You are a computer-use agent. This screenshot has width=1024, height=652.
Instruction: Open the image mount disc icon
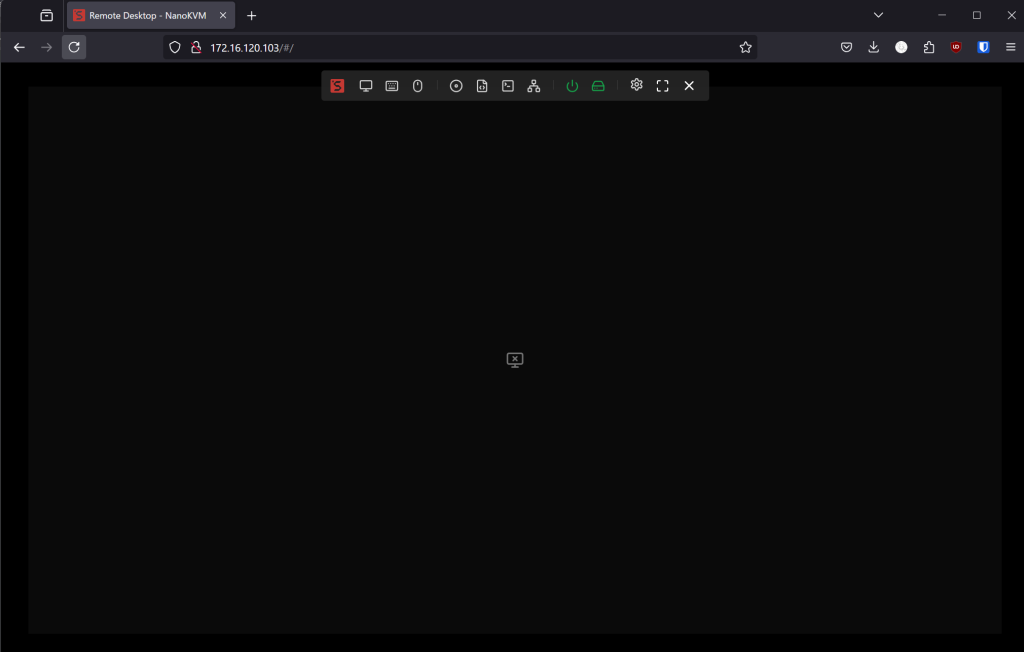tap(456, 86)
